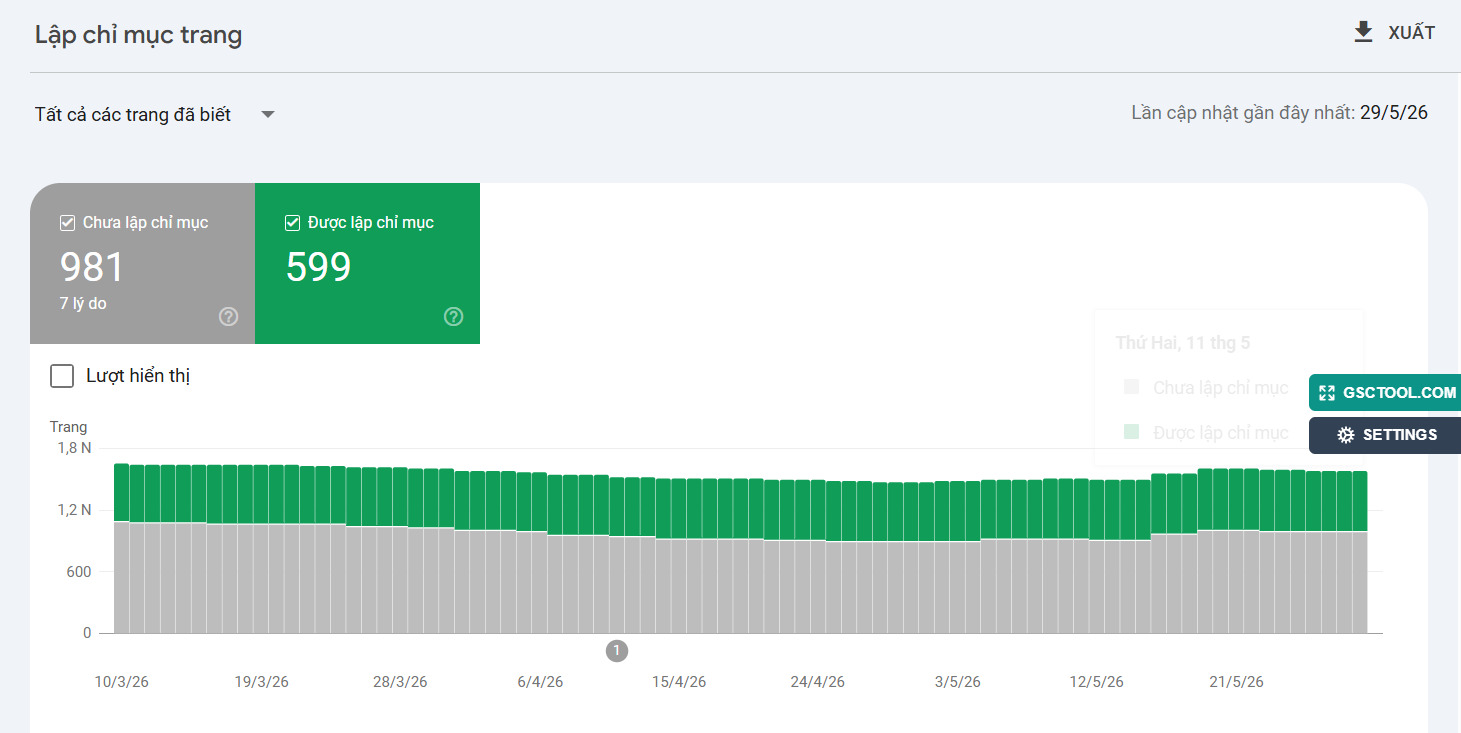Open the GSCTOOL.COM expand button
Image resolution: width=1461 pixels, height=733 pixels.
point(1385,393)
